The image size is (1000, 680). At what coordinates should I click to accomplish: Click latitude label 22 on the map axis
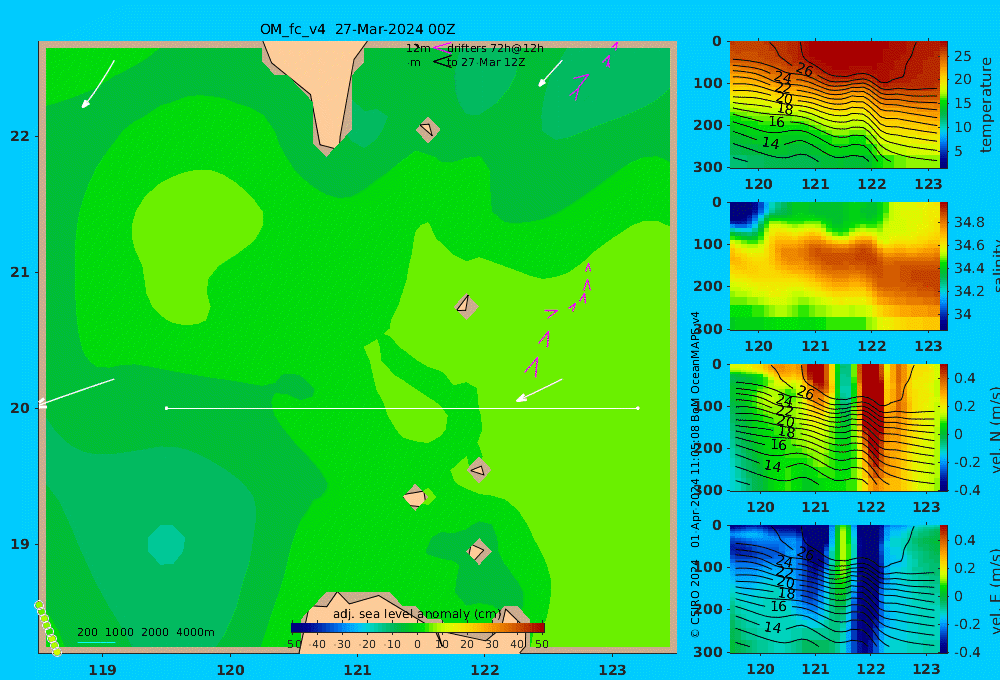(x=19, y=137)
